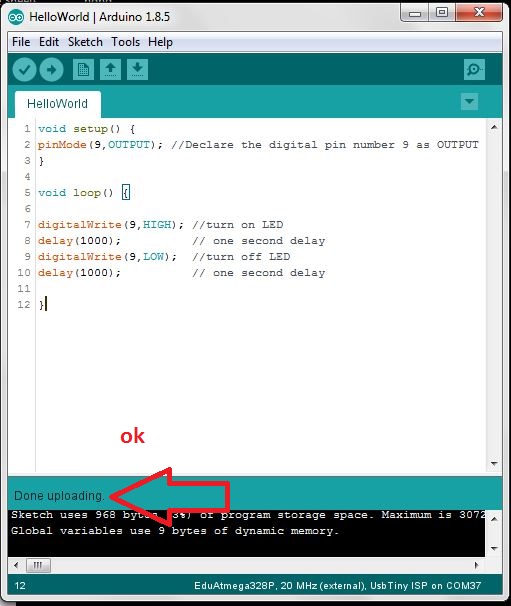Click horizontal scrollbar left arrow
The height and width of the screenshot is (606, 511).
[x=16, y=565]
